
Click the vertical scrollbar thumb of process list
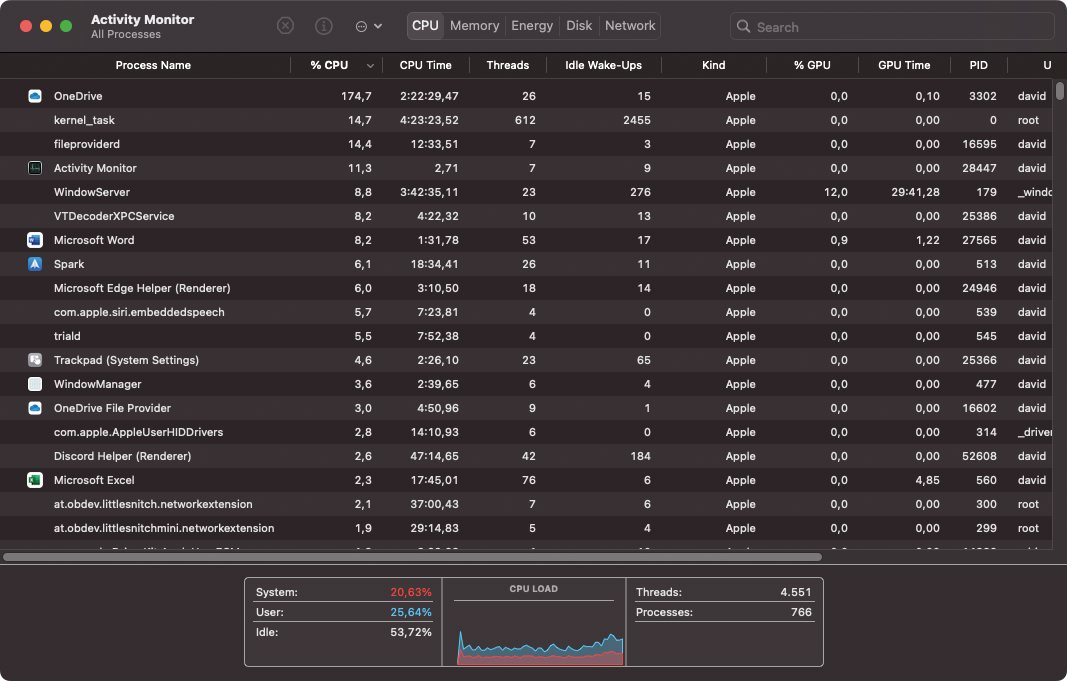tap(1060, 91)
